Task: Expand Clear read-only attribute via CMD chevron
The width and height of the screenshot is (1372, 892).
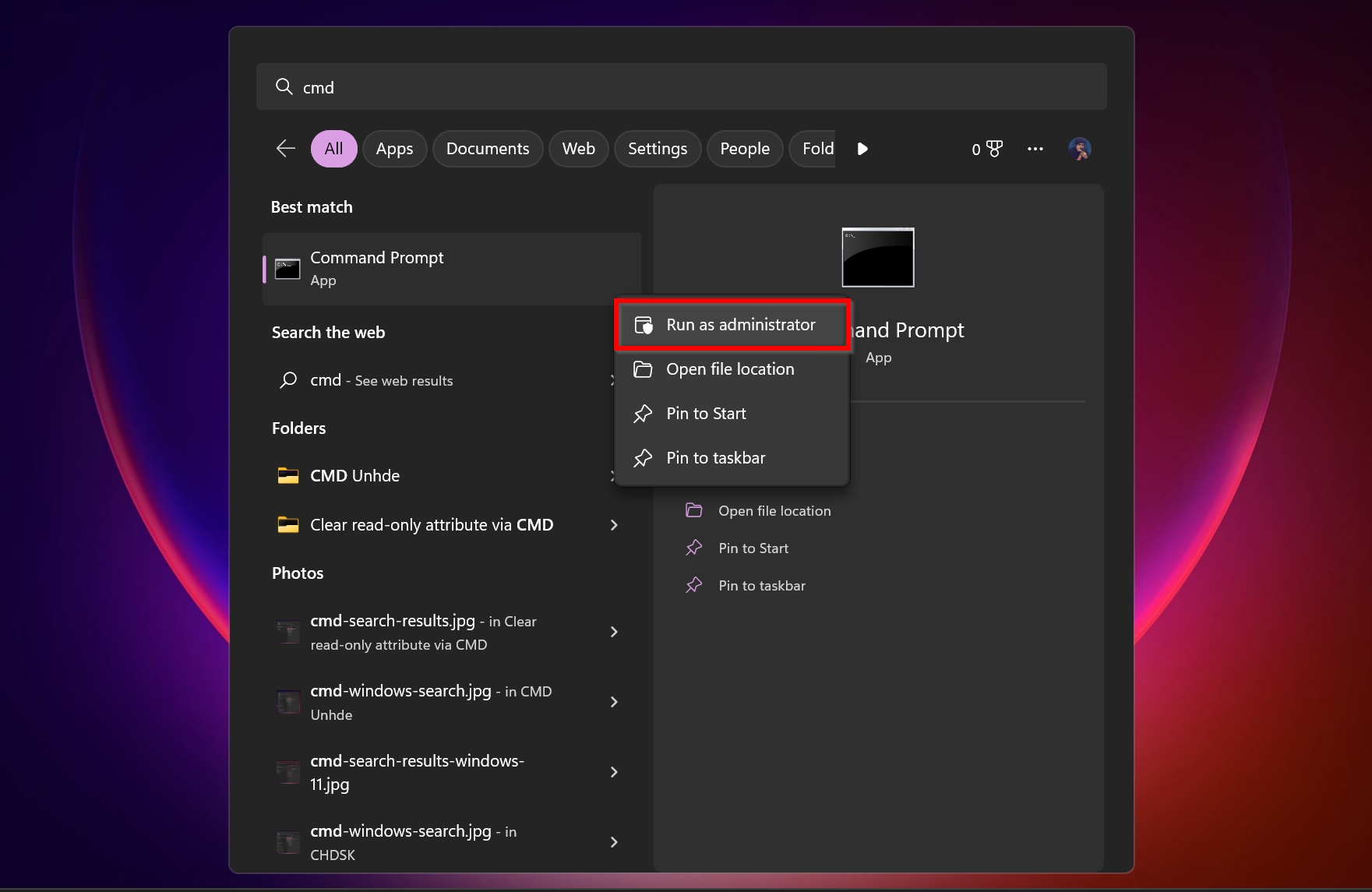Action: coord(614,525)
